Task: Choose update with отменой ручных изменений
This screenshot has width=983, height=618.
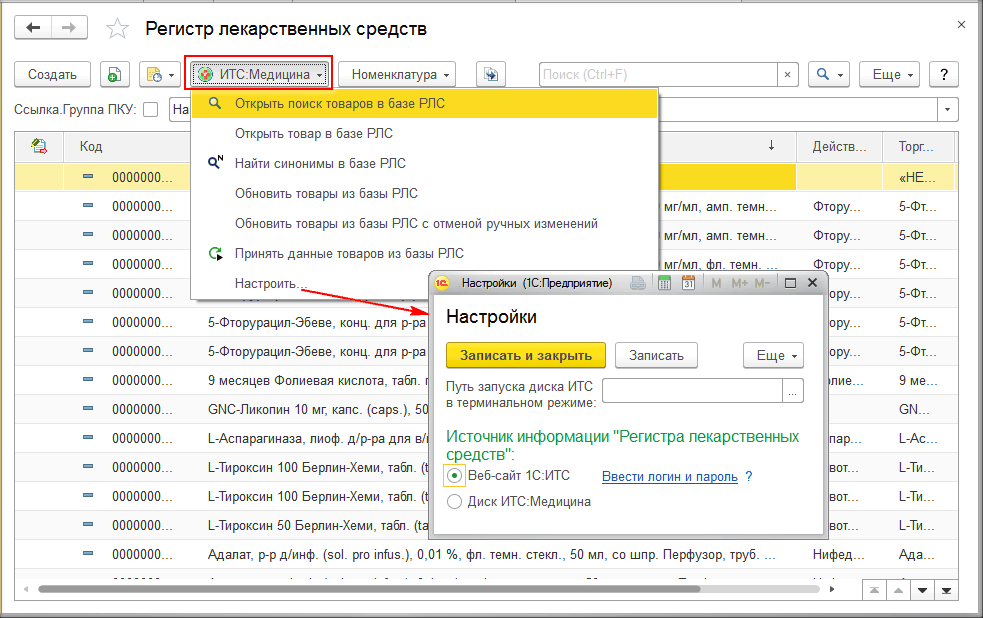Action: click(424, 224)
